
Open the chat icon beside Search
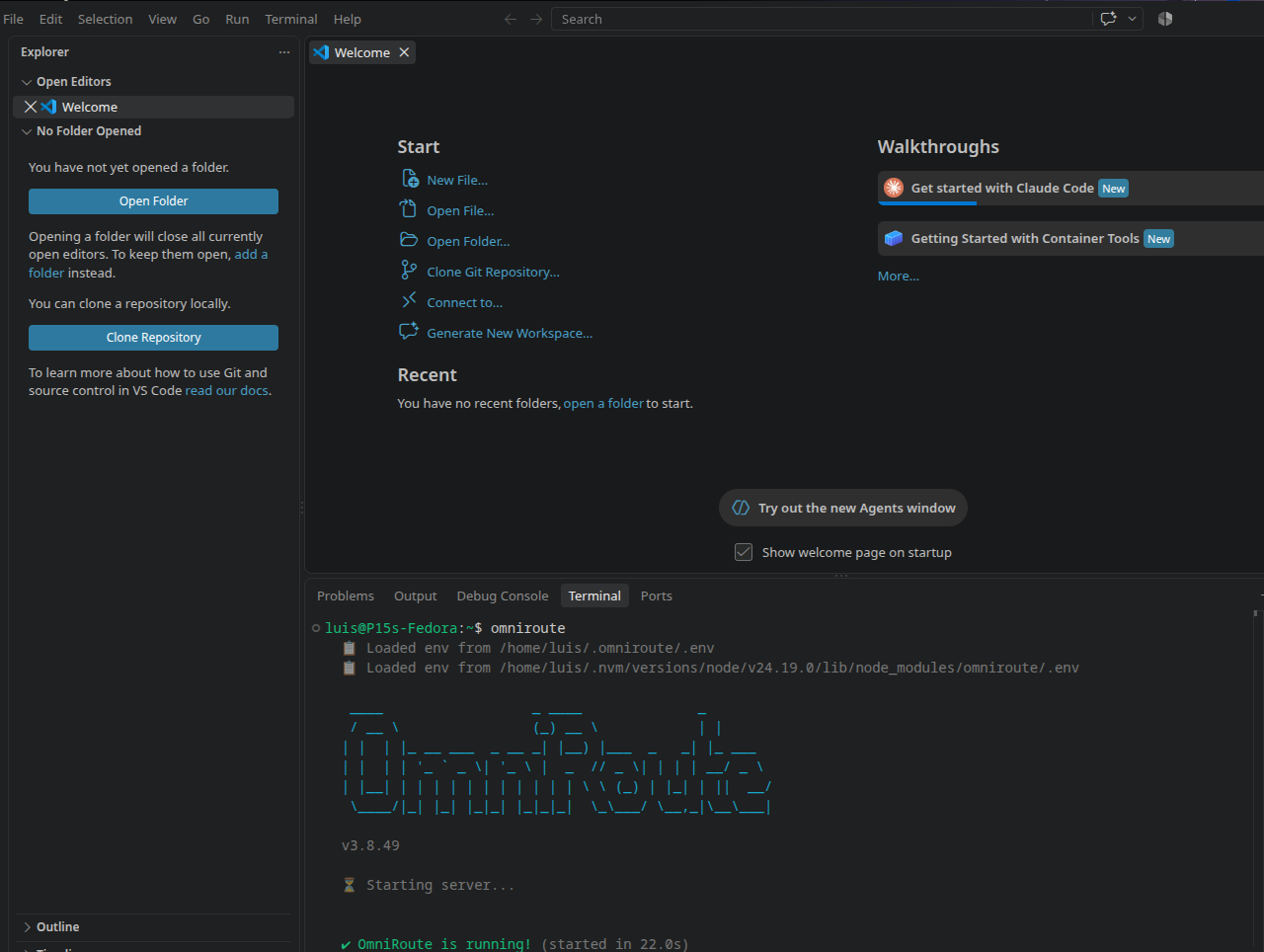(1108, 19)
